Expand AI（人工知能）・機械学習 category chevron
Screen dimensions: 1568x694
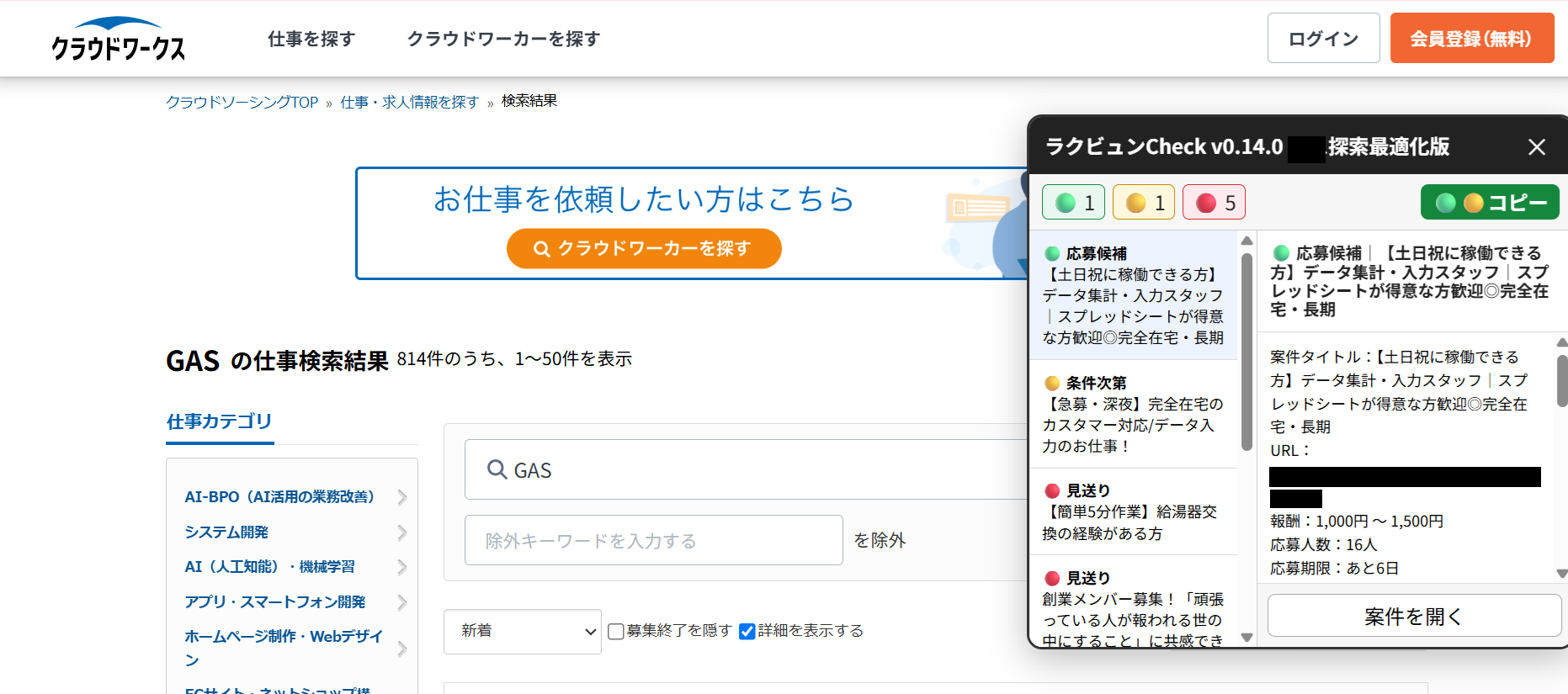402,567
